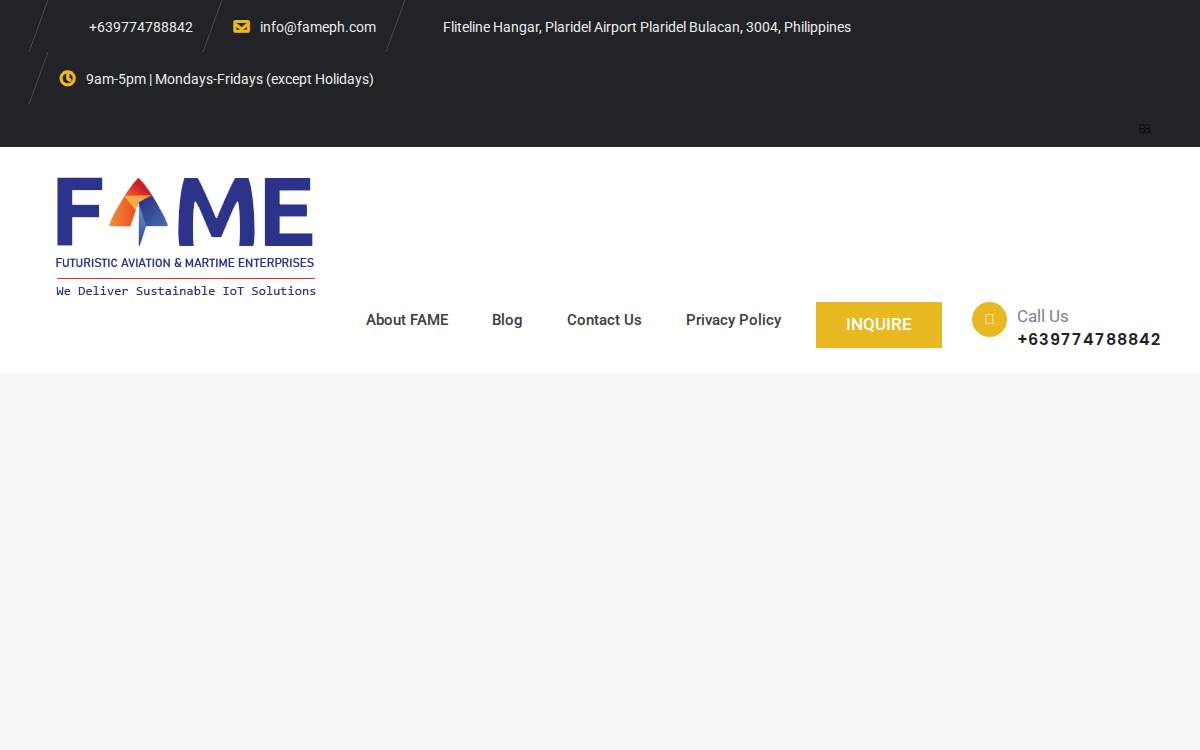This screenshot has width=1200, height=750.
Task: Open the Contact Us page
Action: (x=604, y=320)
